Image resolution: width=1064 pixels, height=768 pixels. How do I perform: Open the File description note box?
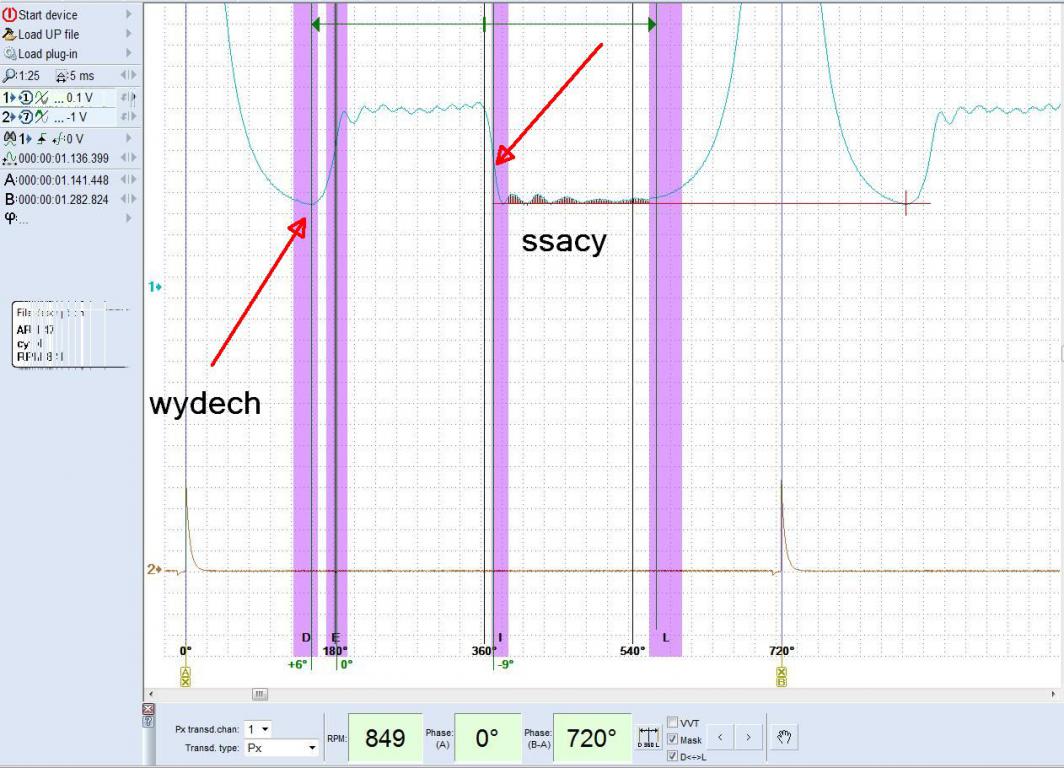click(71, 334)
